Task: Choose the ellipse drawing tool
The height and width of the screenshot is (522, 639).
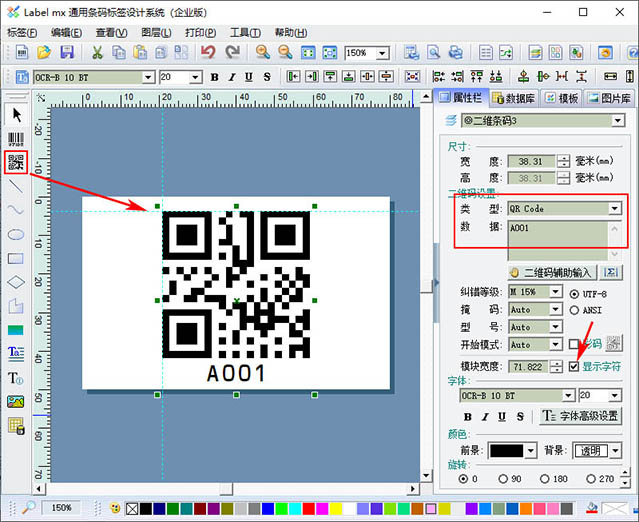Action: (16, 234)
